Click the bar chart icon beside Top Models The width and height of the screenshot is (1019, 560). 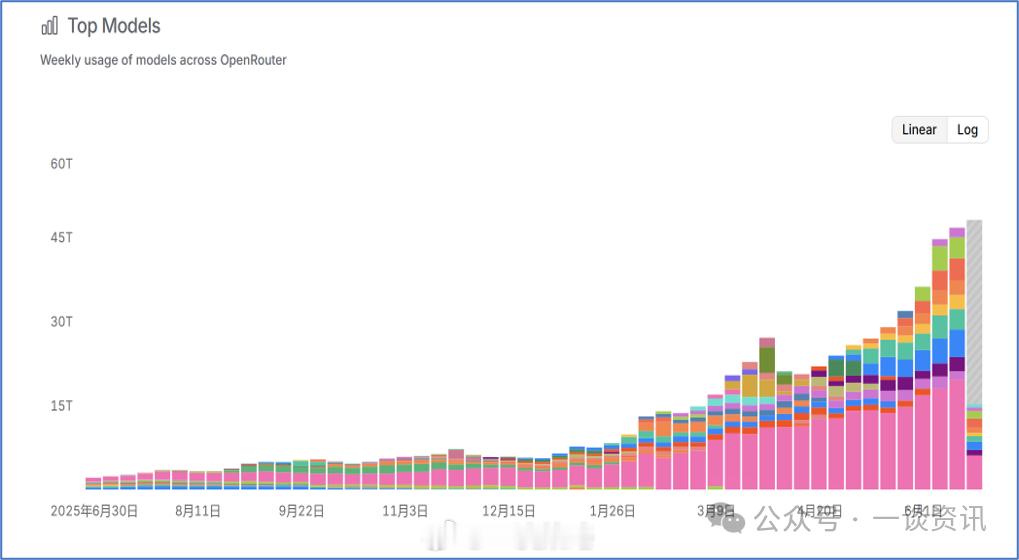[49, 26]
